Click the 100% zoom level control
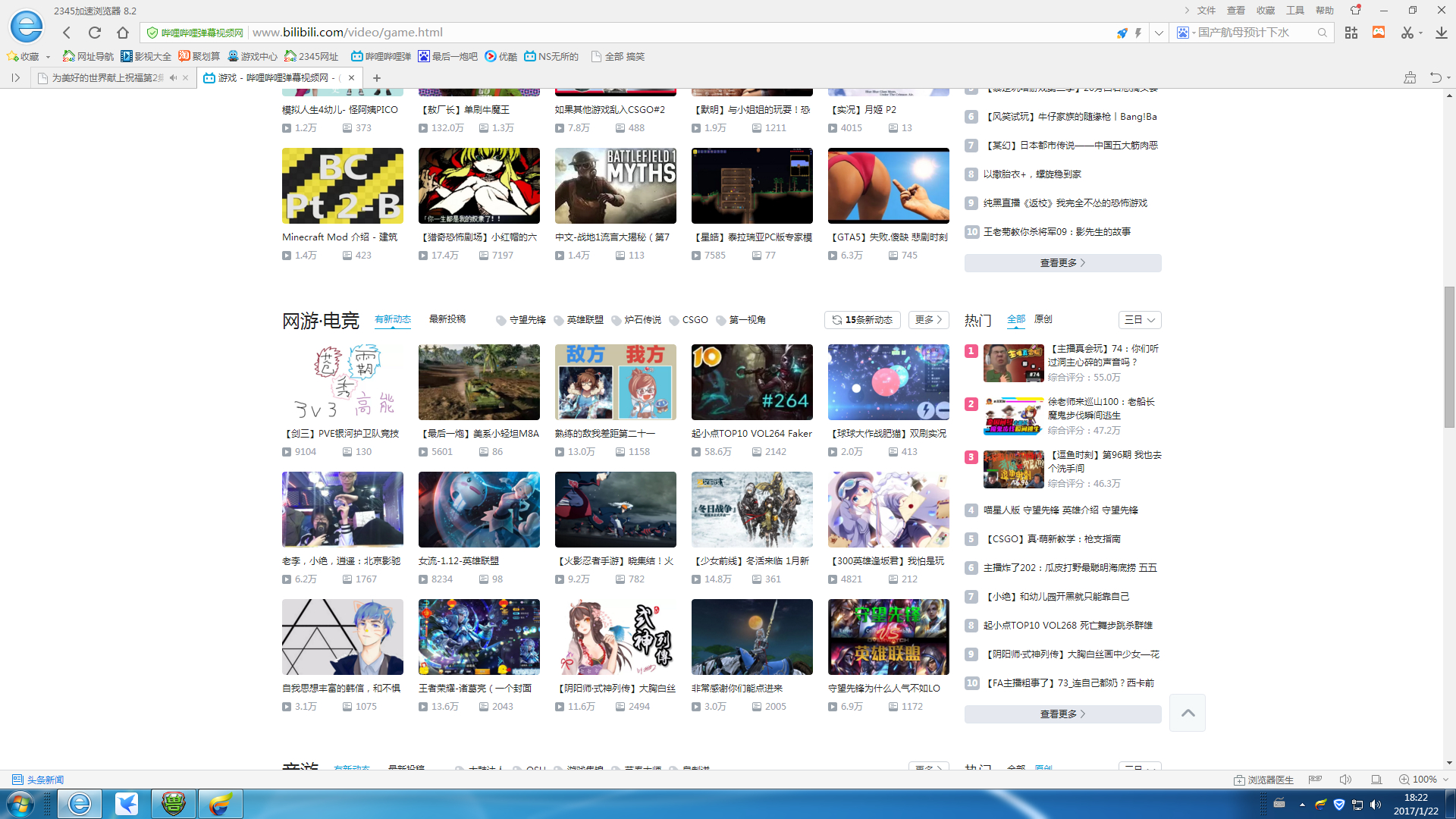 pyautogui.click(x=1424, y=780)
